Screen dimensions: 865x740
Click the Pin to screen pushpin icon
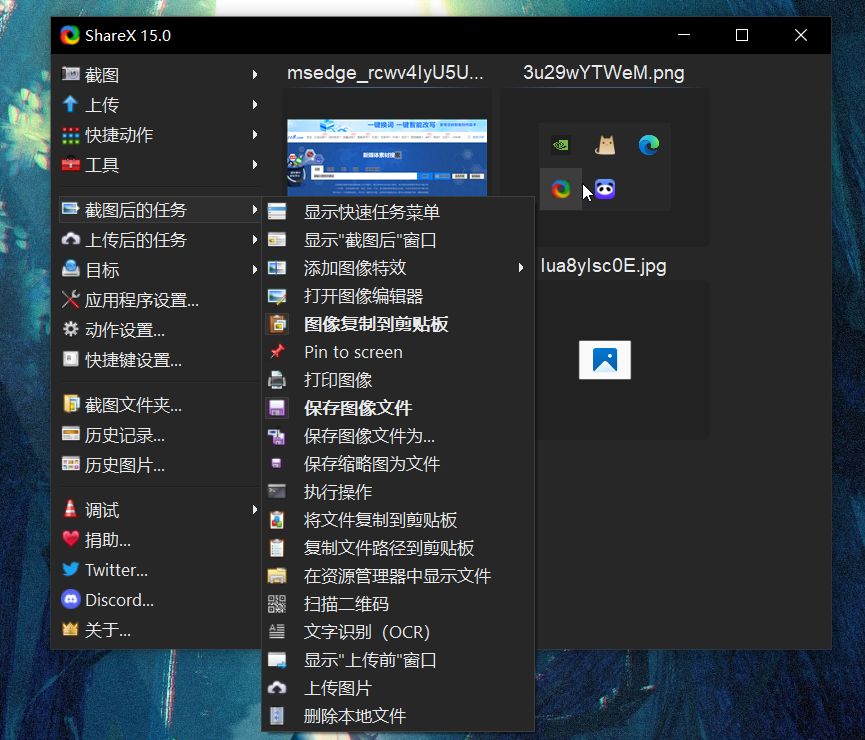277,352
